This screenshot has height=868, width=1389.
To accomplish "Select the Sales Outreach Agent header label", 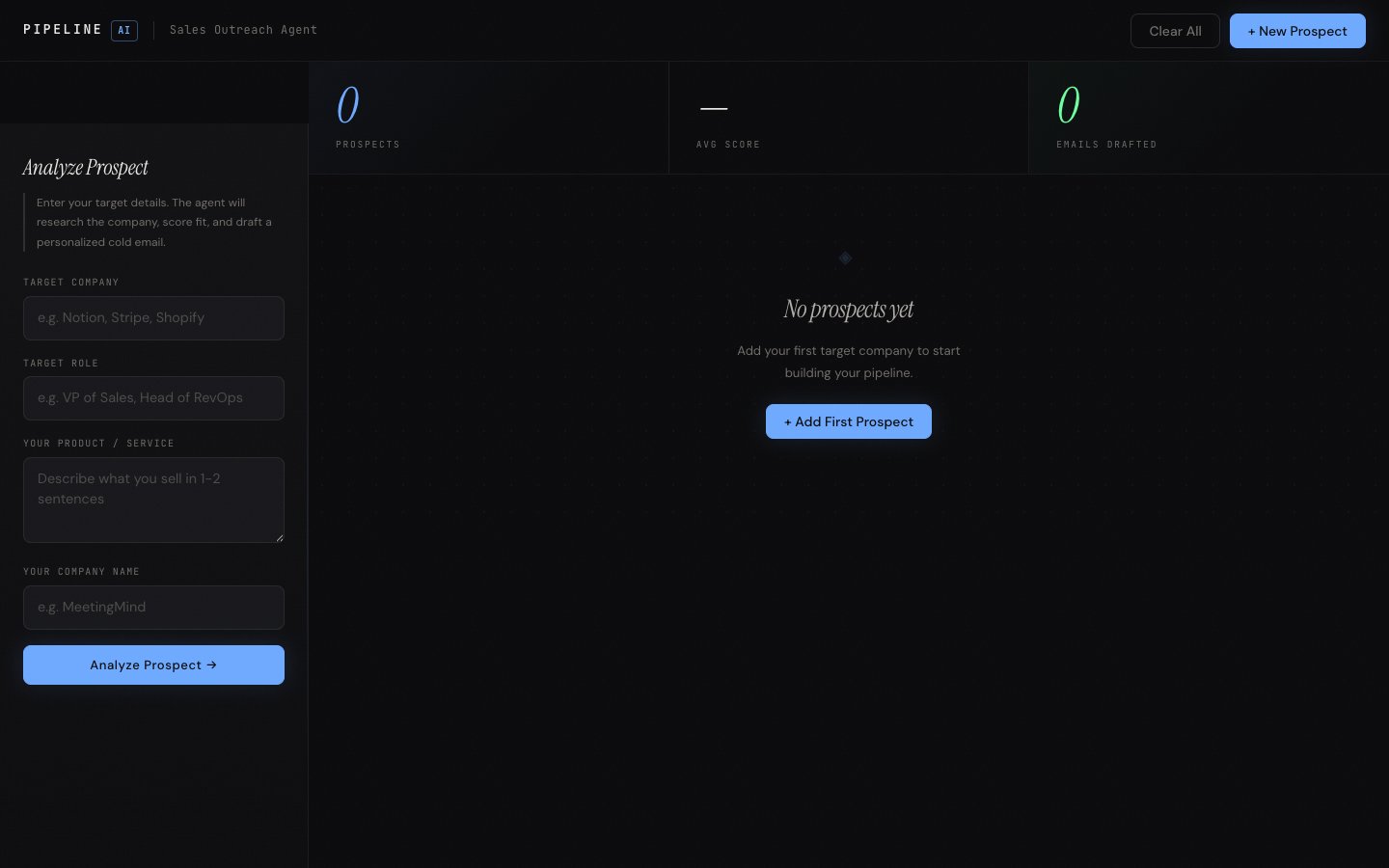I will pyautogui.click(x=243, y=30).
